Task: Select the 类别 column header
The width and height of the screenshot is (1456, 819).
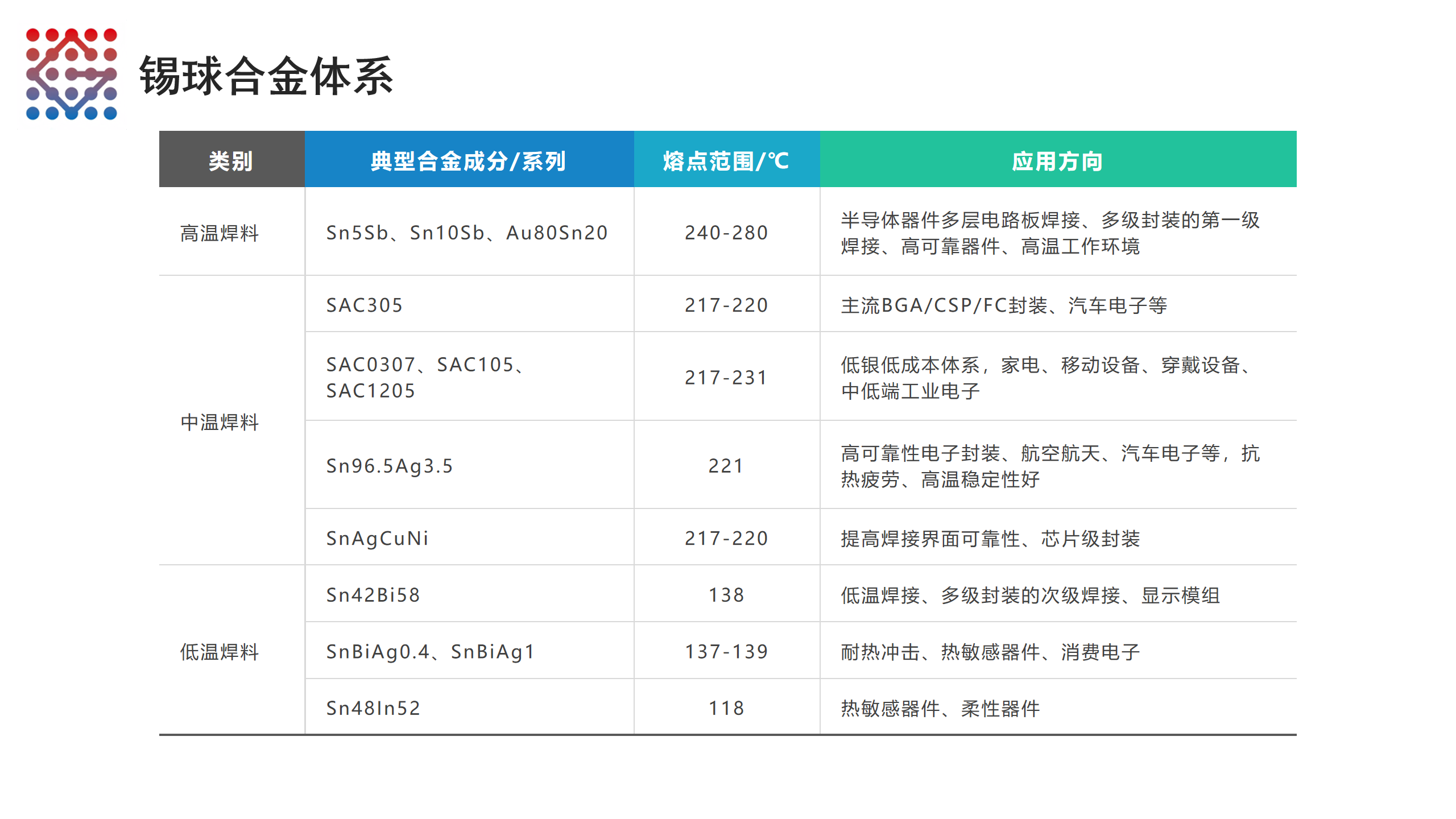Action: point(231,161)
